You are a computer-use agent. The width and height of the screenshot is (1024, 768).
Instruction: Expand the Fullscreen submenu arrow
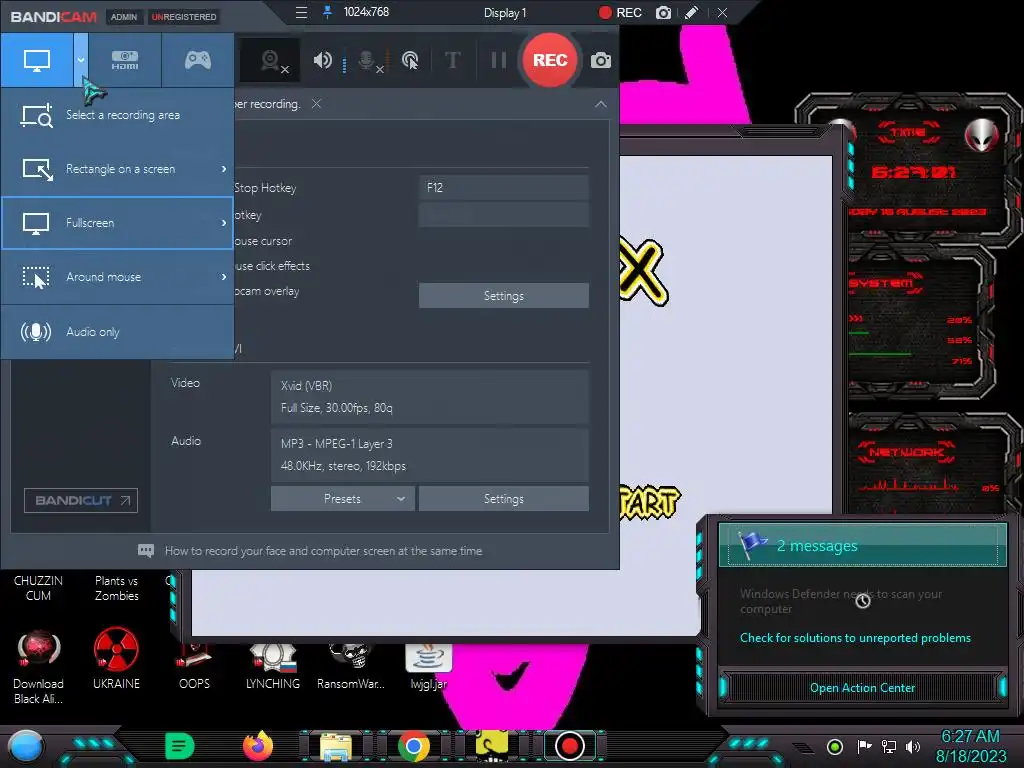tap(224, 223)
